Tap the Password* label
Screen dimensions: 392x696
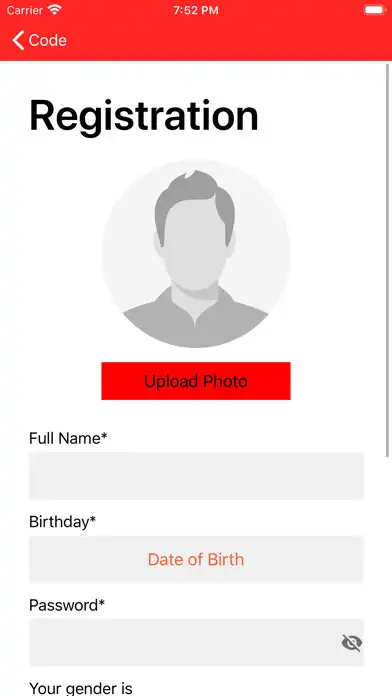[67, 605]
